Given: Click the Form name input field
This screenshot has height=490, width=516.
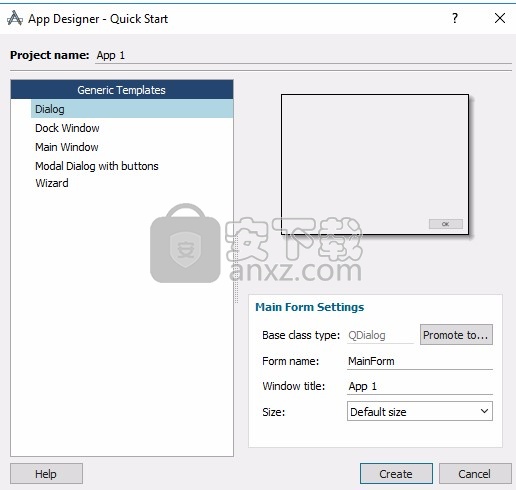Looking at the screenshot, I should (420, 361).
